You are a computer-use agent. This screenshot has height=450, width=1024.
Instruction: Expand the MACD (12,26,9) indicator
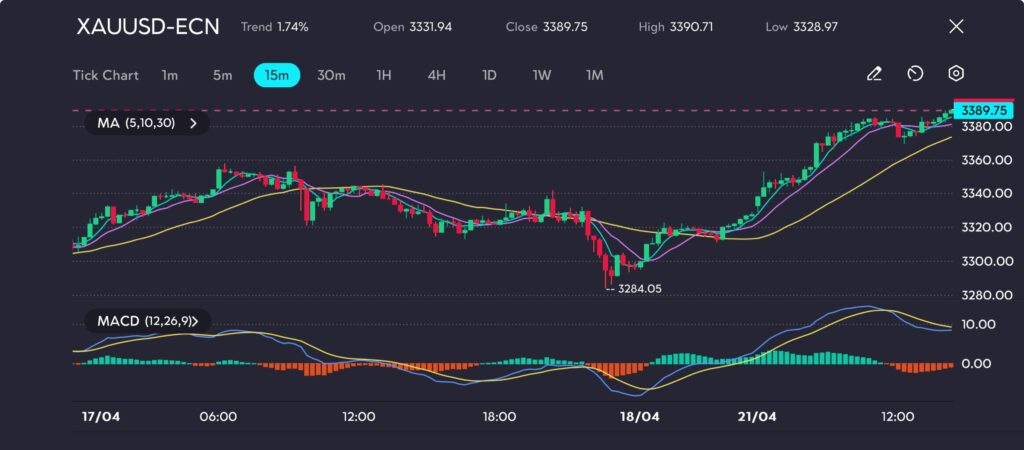point(147,321)
